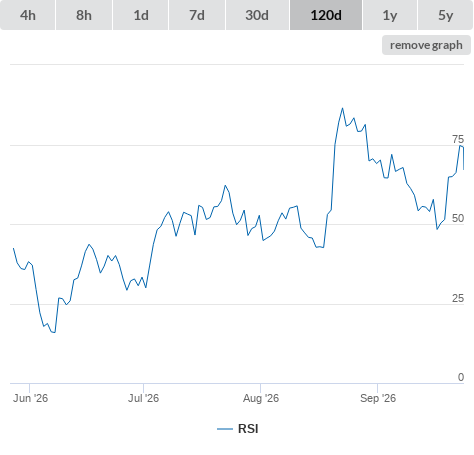Select the 8h time range tab

(84, 15)
